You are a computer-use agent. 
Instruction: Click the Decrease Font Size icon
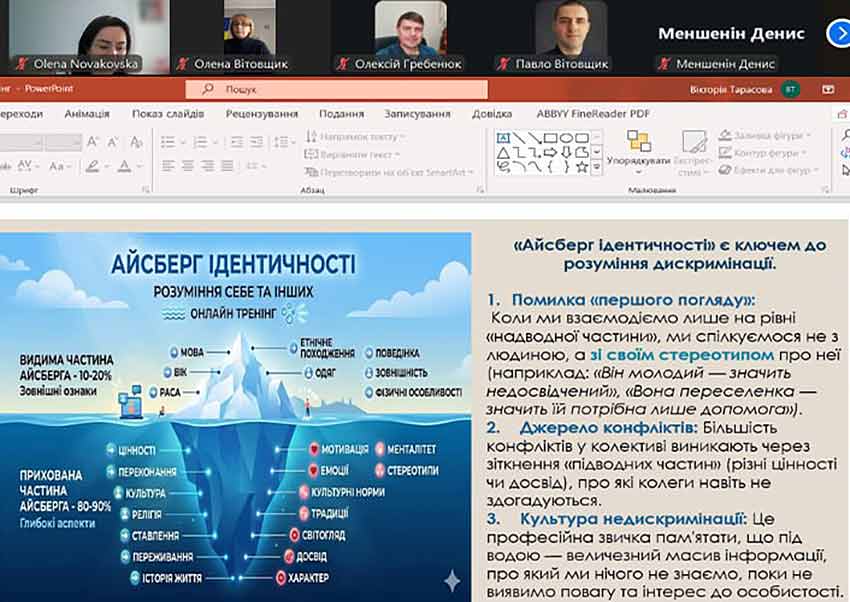click(113, 141)
